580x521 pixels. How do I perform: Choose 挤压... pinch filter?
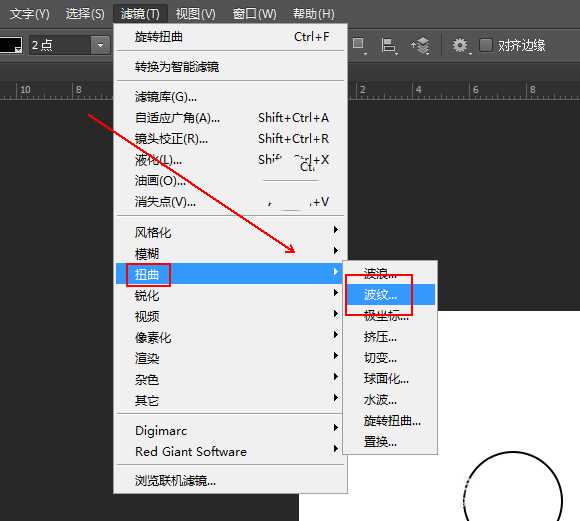[390, 337]
